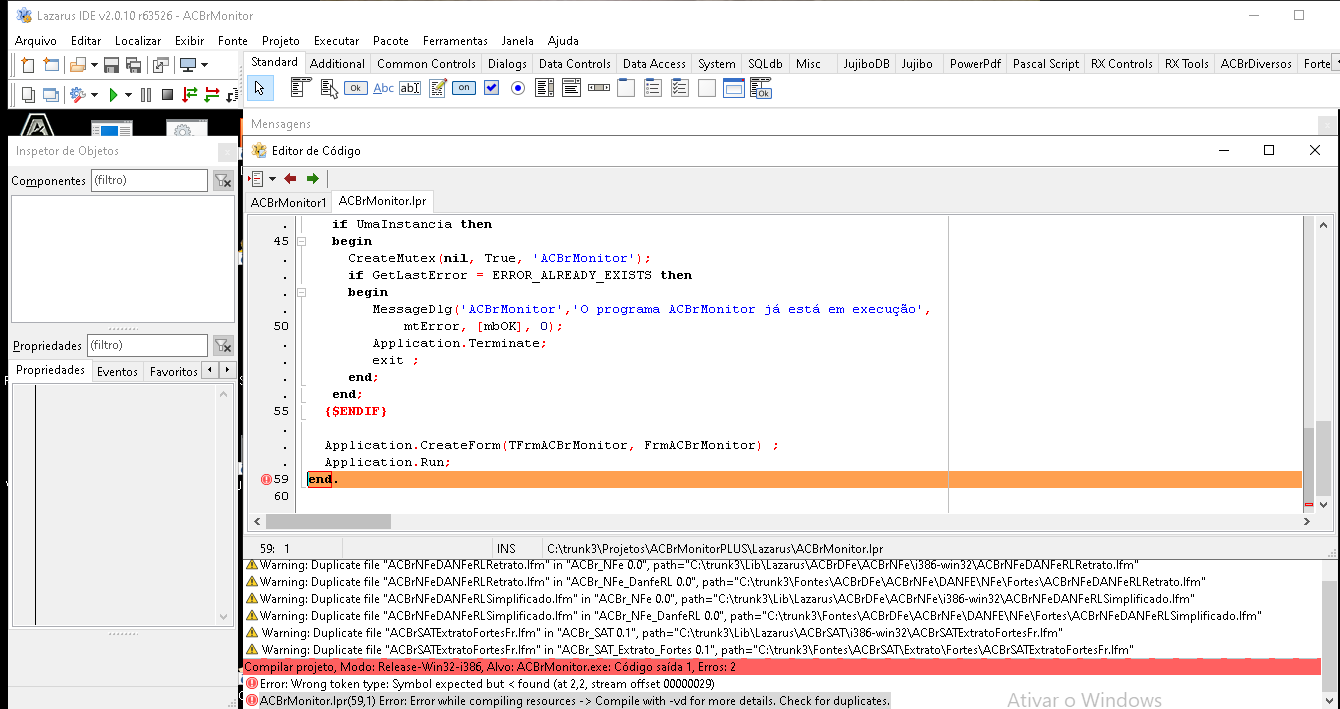Select the pointer selection tool in palette

point(260,88)
